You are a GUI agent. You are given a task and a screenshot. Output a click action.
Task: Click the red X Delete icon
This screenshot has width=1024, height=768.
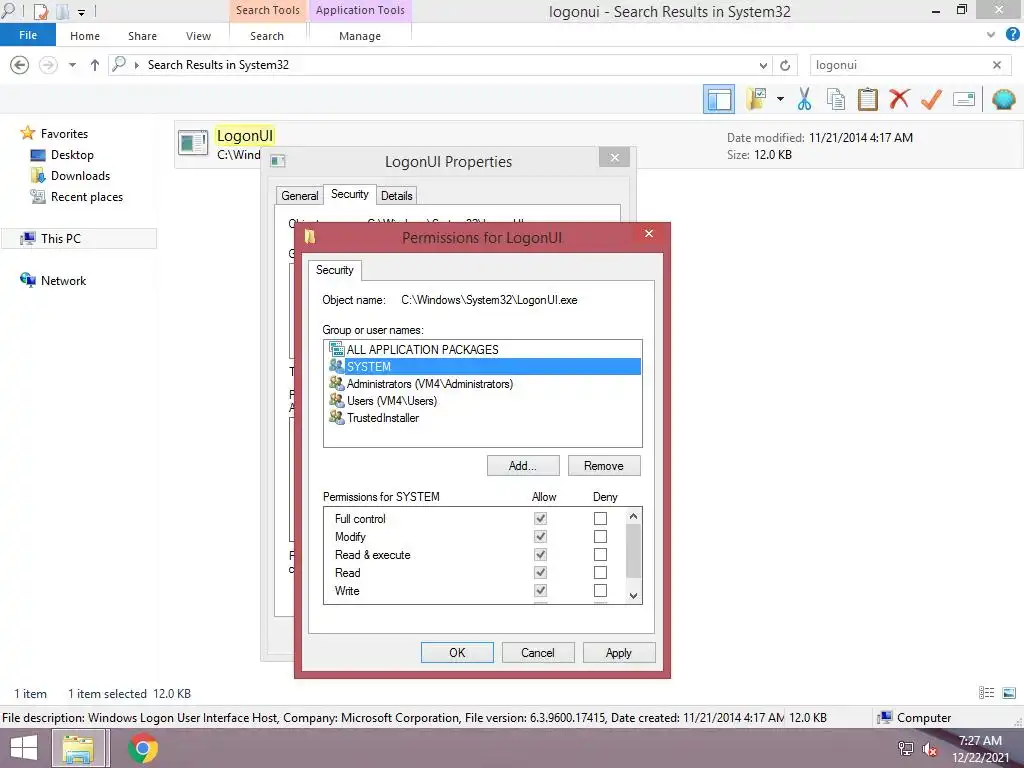(899, 99)
